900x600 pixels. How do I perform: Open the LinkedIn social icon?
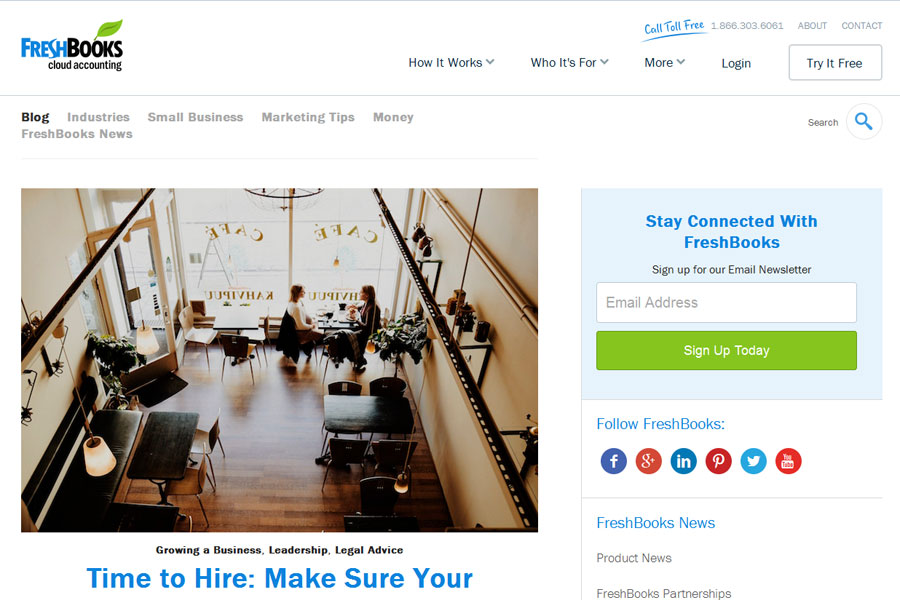pyautogui.click(x=684, y=461)
